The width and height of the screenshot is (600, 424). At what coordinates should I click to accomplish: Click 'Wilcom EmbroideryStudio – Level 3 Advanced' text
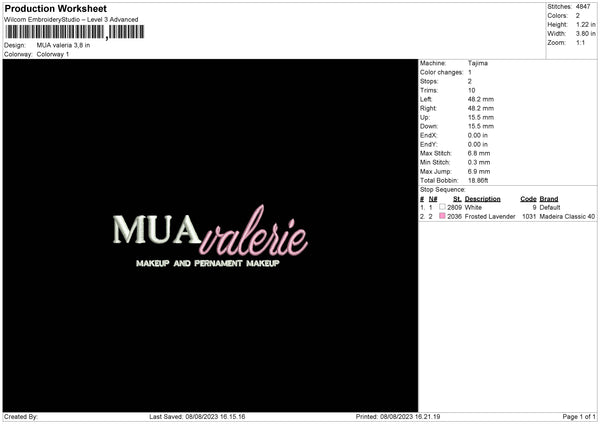click(71, 20)
